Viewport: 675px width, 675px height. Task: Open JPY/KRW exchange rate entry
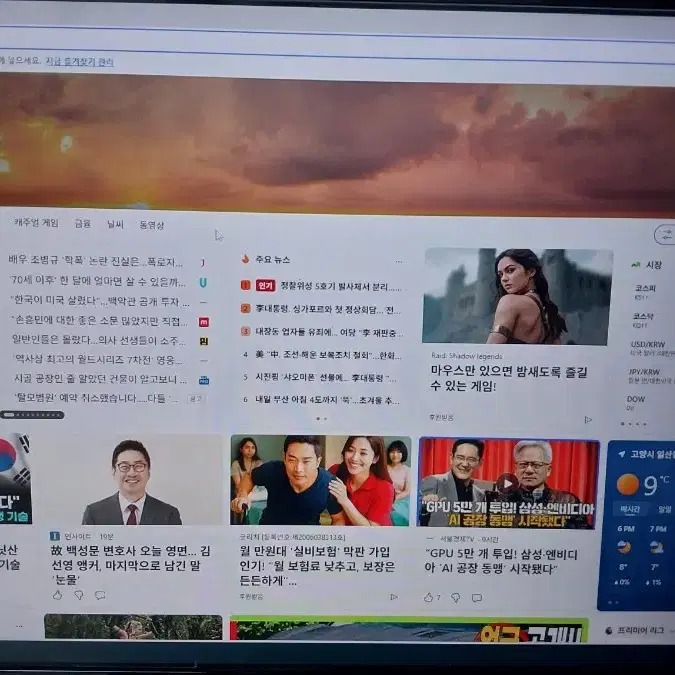point(650,375)
